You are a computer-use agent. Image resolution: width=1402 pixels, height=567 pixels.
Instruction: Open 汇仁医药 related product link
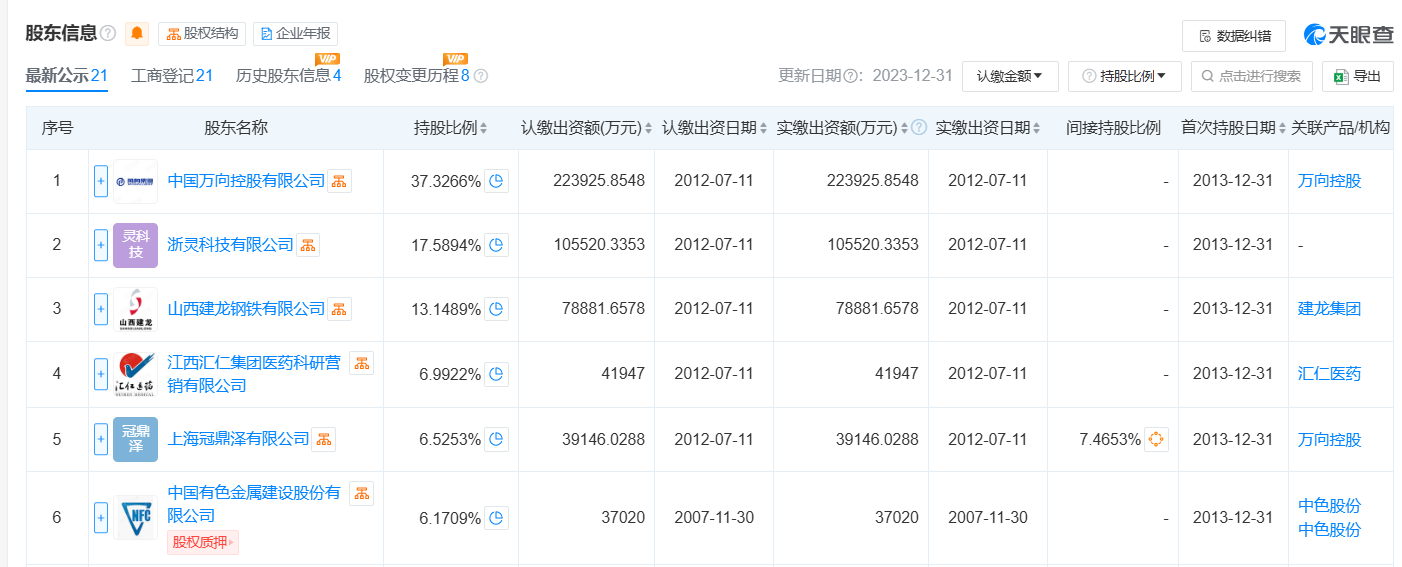click(1329, 374)
